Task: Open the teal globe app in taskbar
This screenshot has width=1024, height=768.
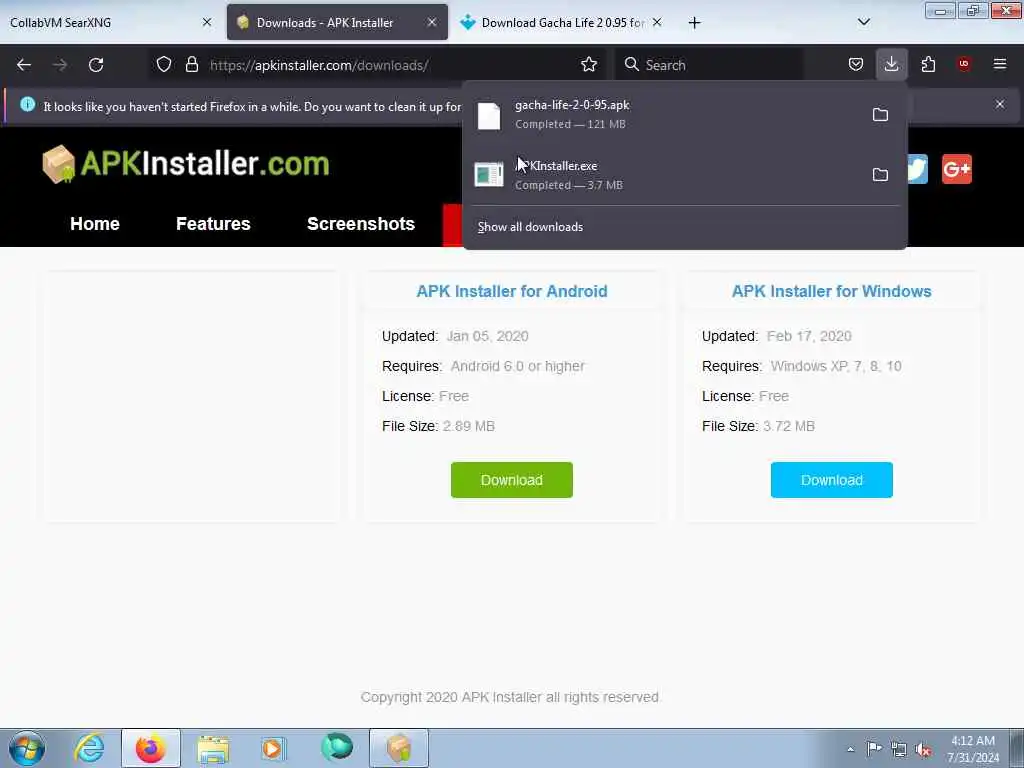Action: tap(337, 747)
